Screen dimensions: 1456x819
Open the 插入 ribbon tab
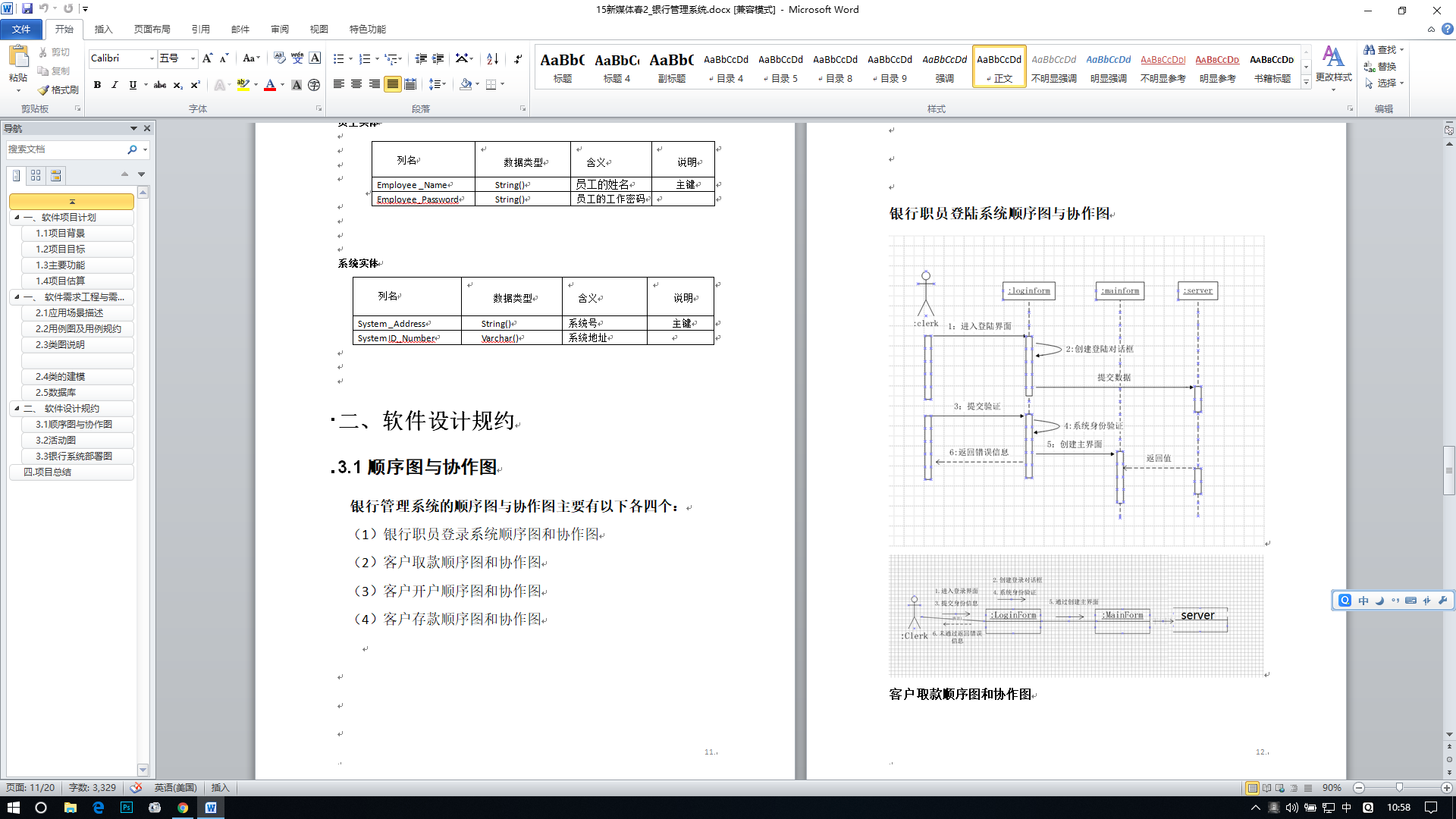[103, 29]
